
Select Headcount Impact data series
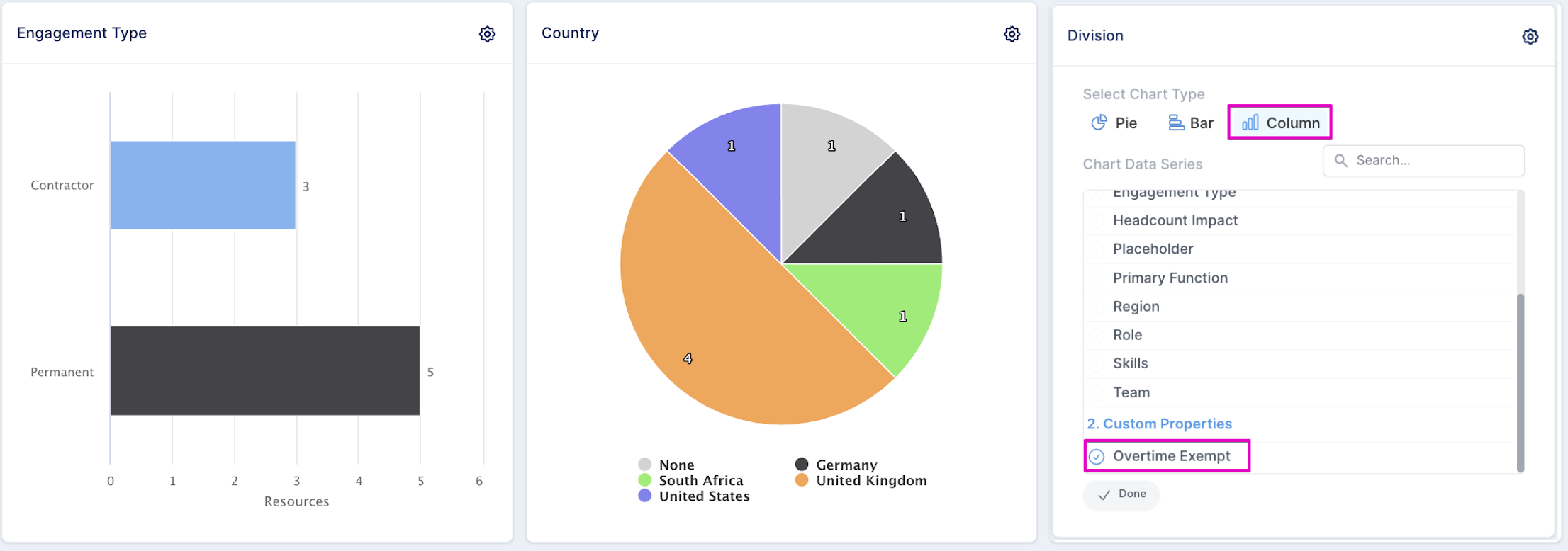1175,220
